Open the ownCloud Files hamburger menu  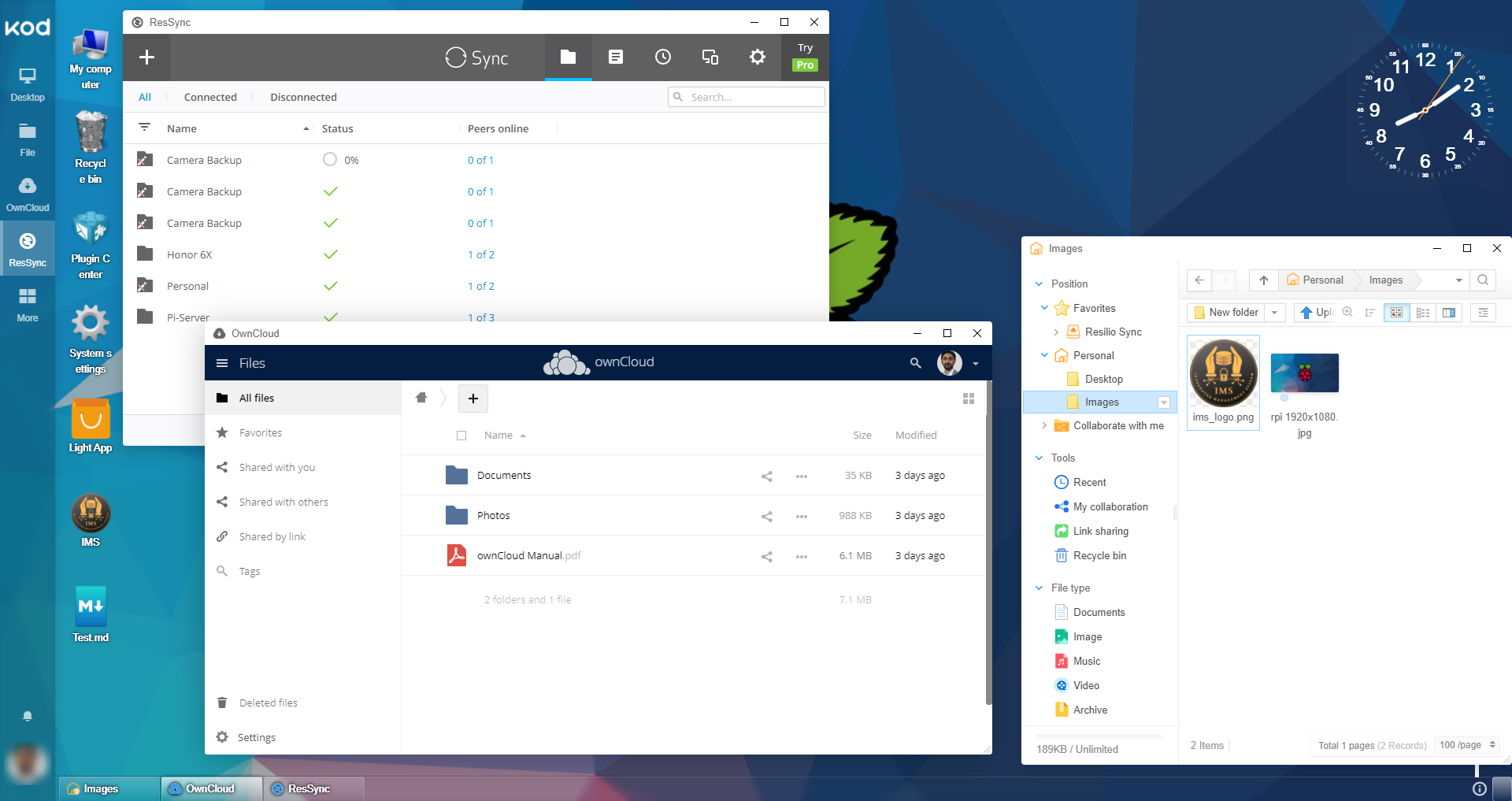(222, 363)
